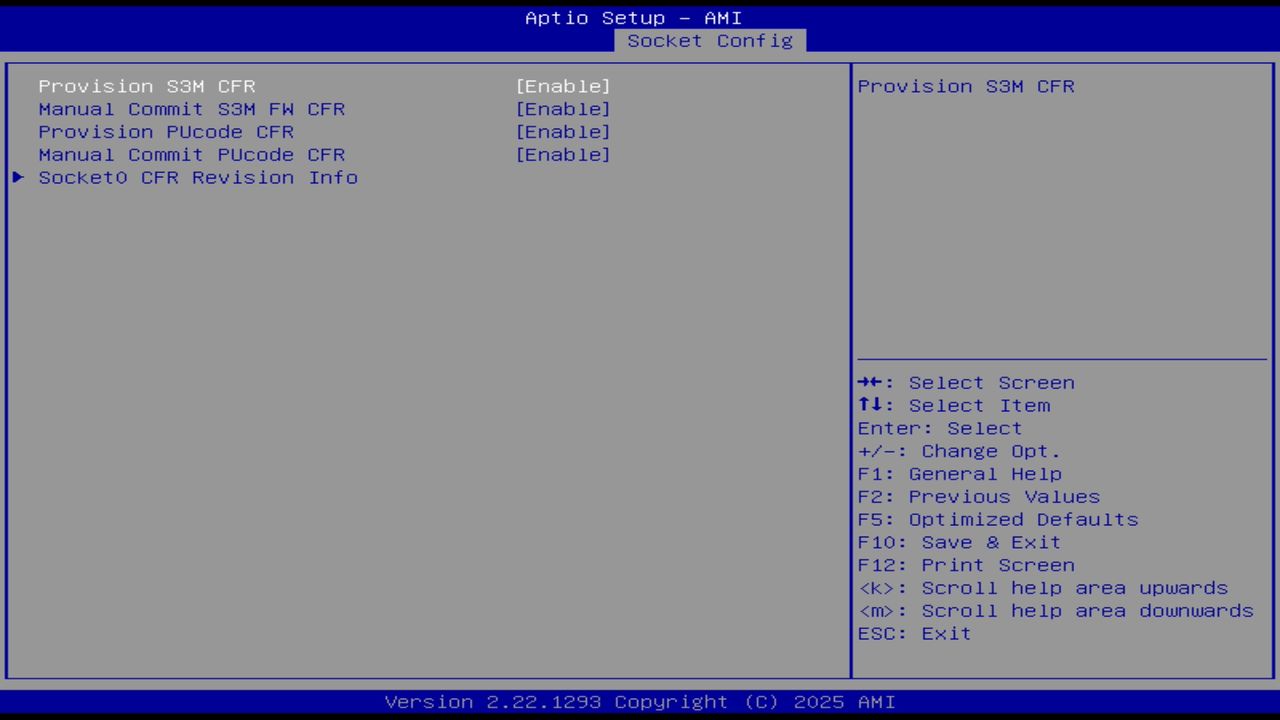1280x720 pixels.
Task: Toggle Manual Commit S3M FW CFR setting
Action: (563, 109)
